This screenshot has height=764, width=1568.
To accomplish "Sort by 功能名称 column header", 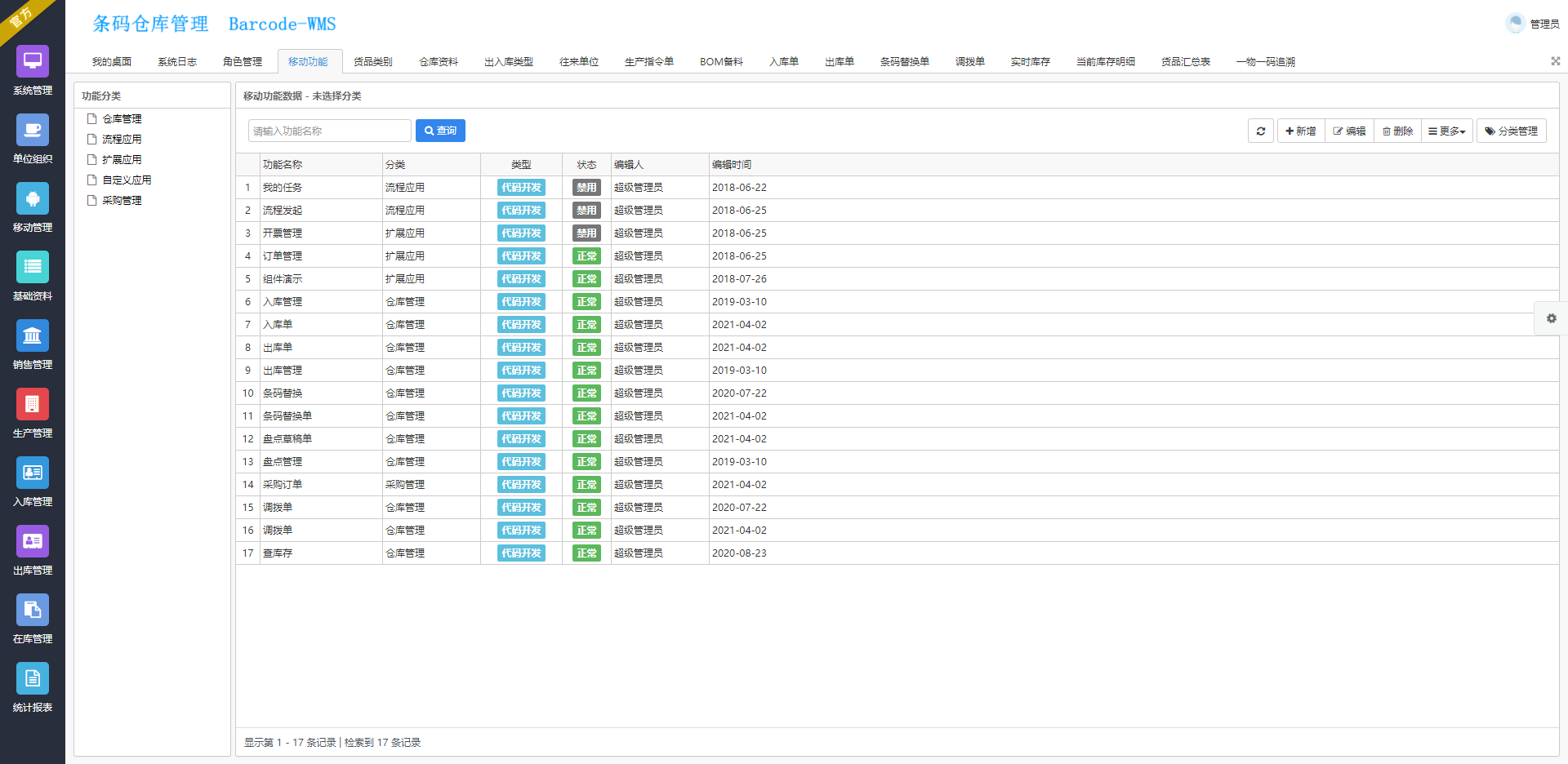I will point(321,165).
